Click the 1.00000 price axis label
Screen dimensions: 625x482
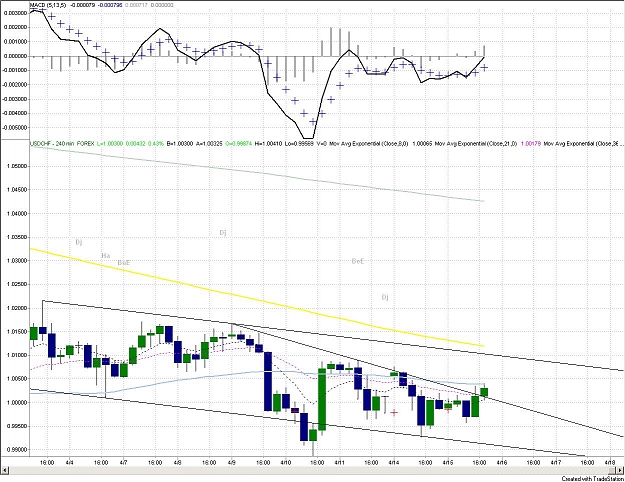pos(17,403)
